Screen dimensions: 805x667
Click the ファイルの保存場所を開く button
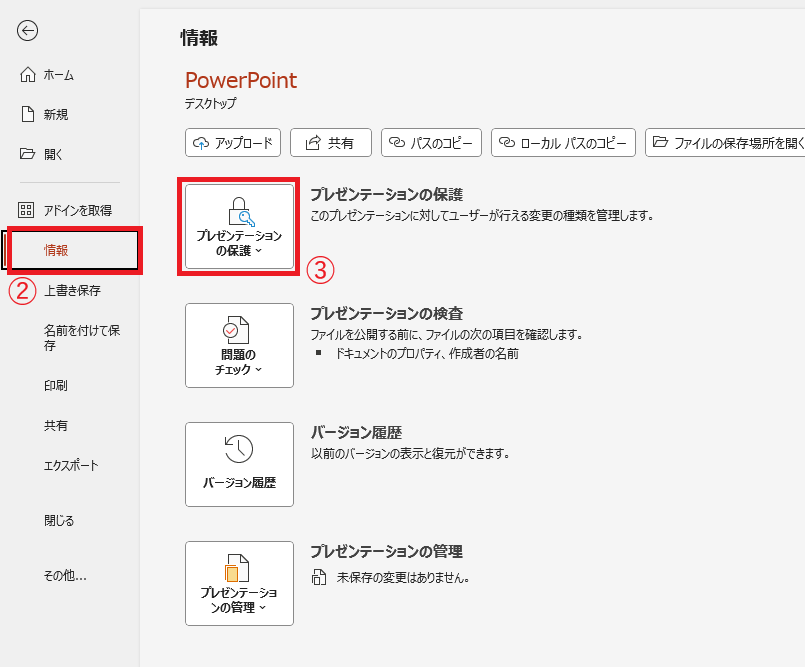(x=725, y=142)
